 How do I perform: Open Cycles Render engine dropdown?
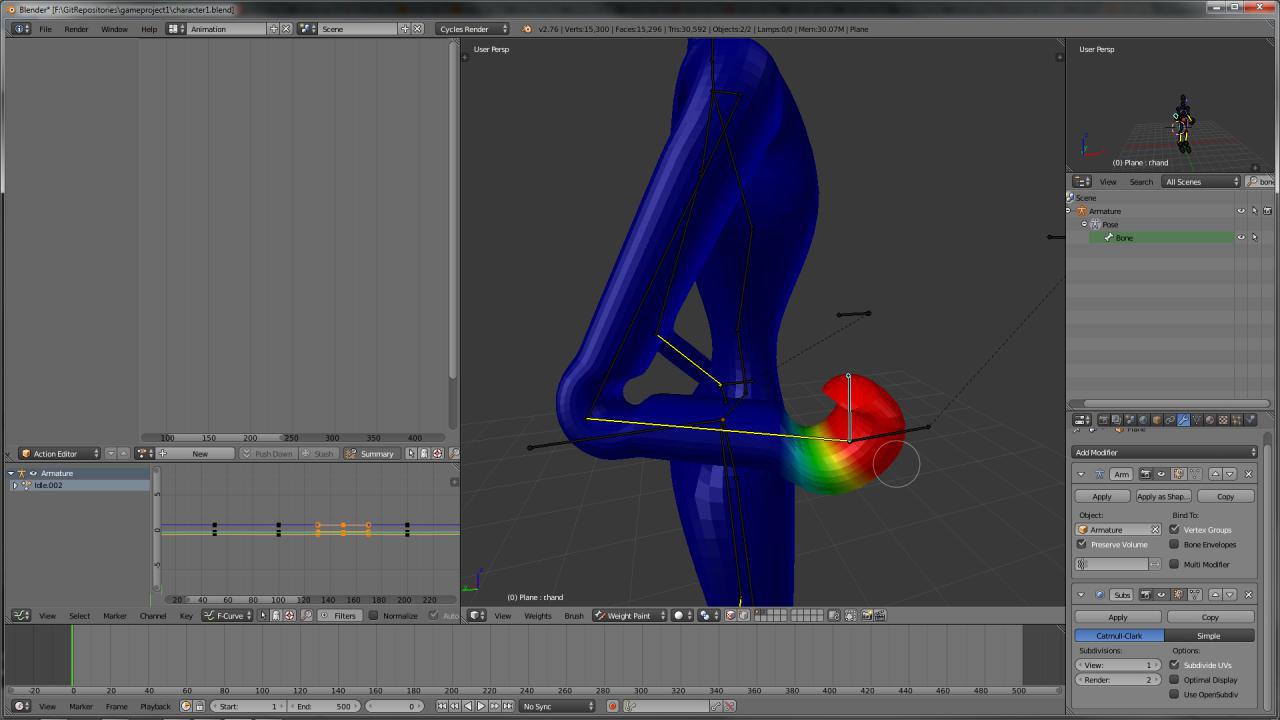pyautogui.click(x=473, y=29)
